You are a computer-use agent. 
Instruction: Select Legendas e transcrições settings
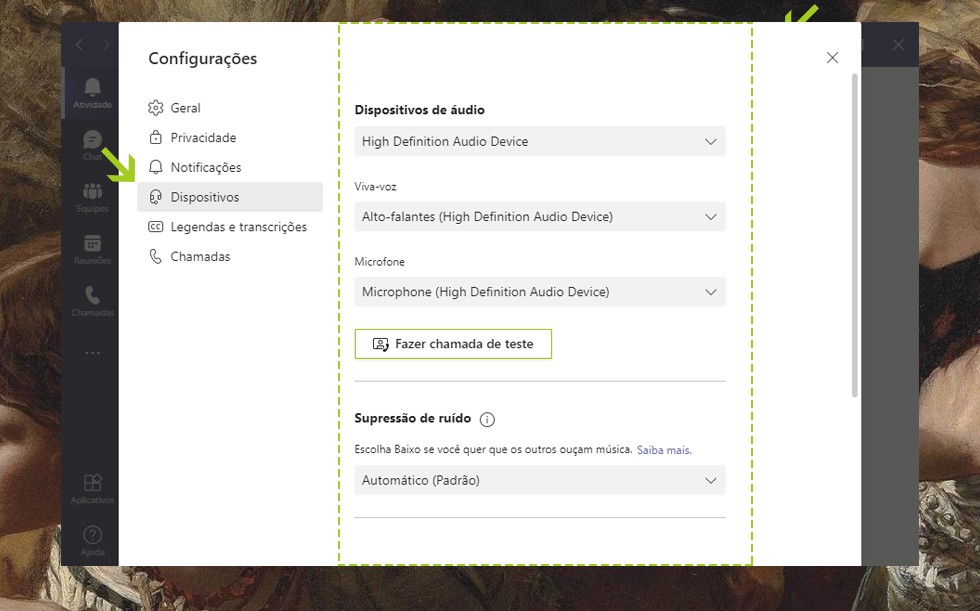pos(238,227)
